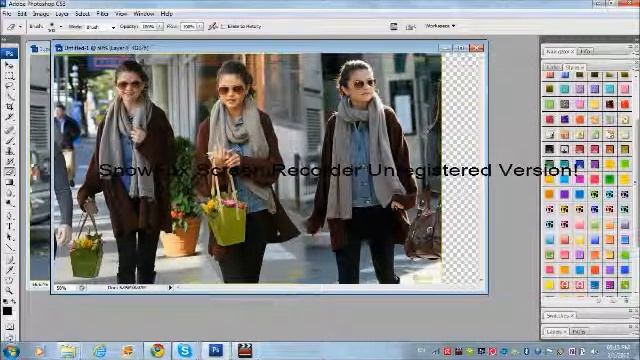Viewport: 640px width, 360px height.
Task: Open Google Chrome from the taskbar
Action: (157, 350)
